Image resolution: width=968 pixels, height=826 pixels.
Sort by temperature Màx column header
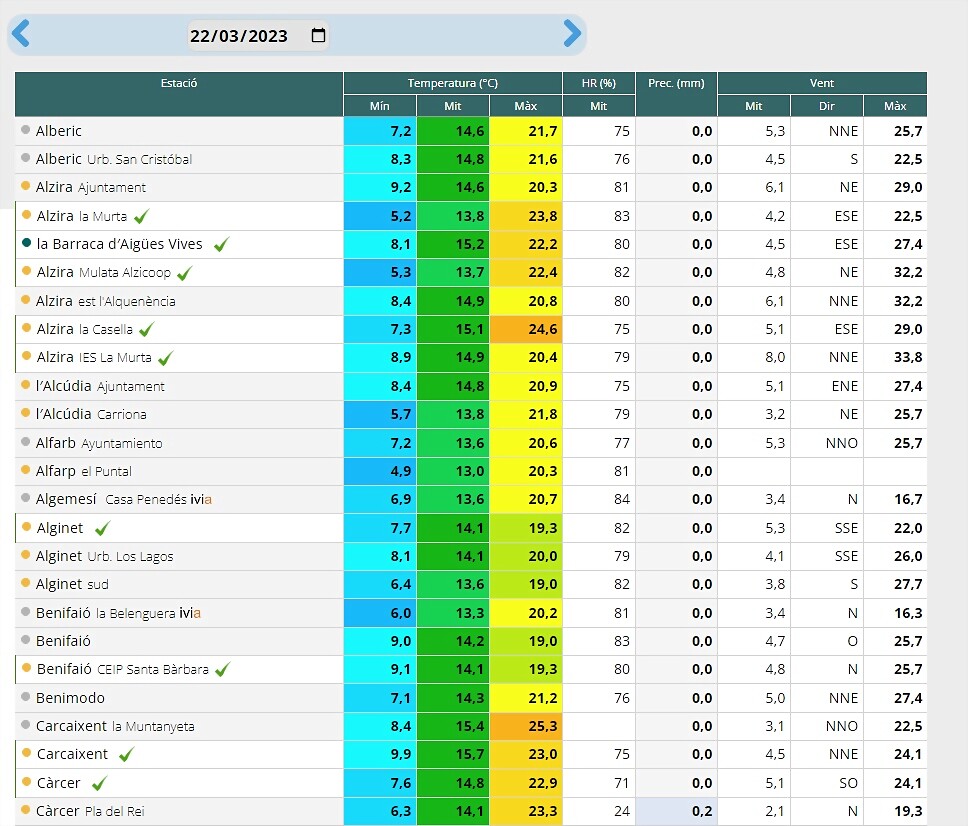tap(525, 106)
